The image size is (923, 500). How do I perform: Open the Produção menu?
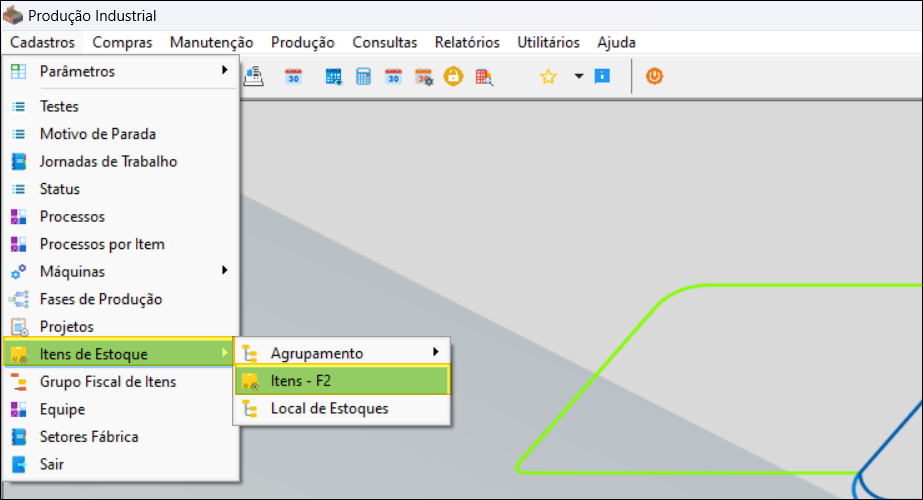303,42
